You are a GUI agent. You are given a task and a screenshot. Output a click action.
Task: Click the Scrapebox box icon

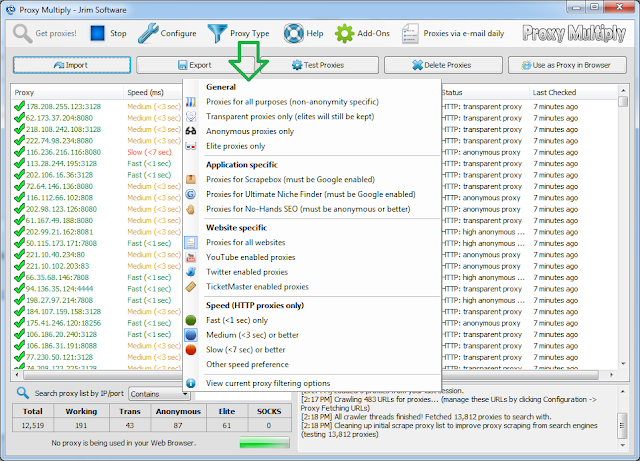(x=191, y=179)
